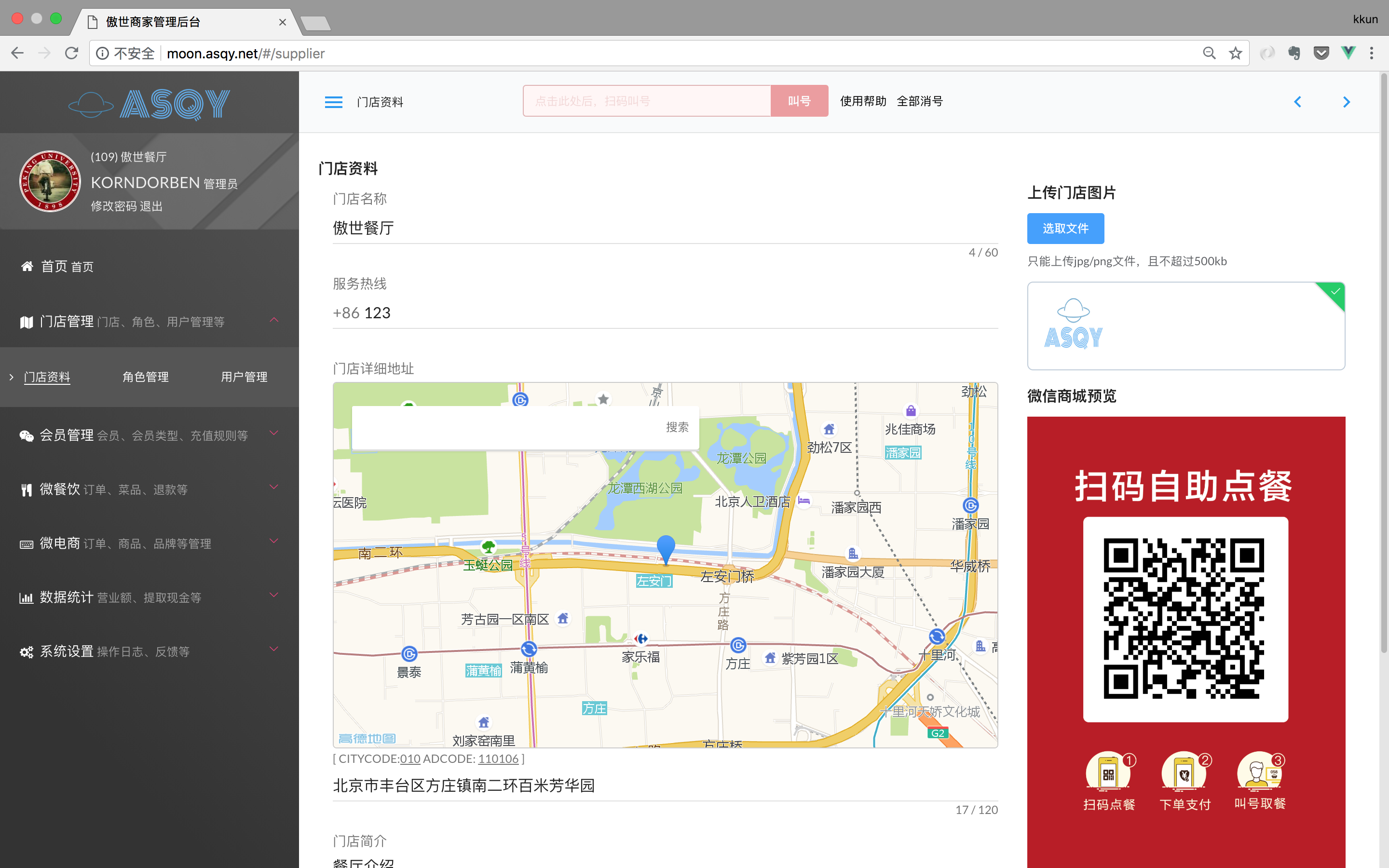Click 退出 logout link

coord(151,206)
